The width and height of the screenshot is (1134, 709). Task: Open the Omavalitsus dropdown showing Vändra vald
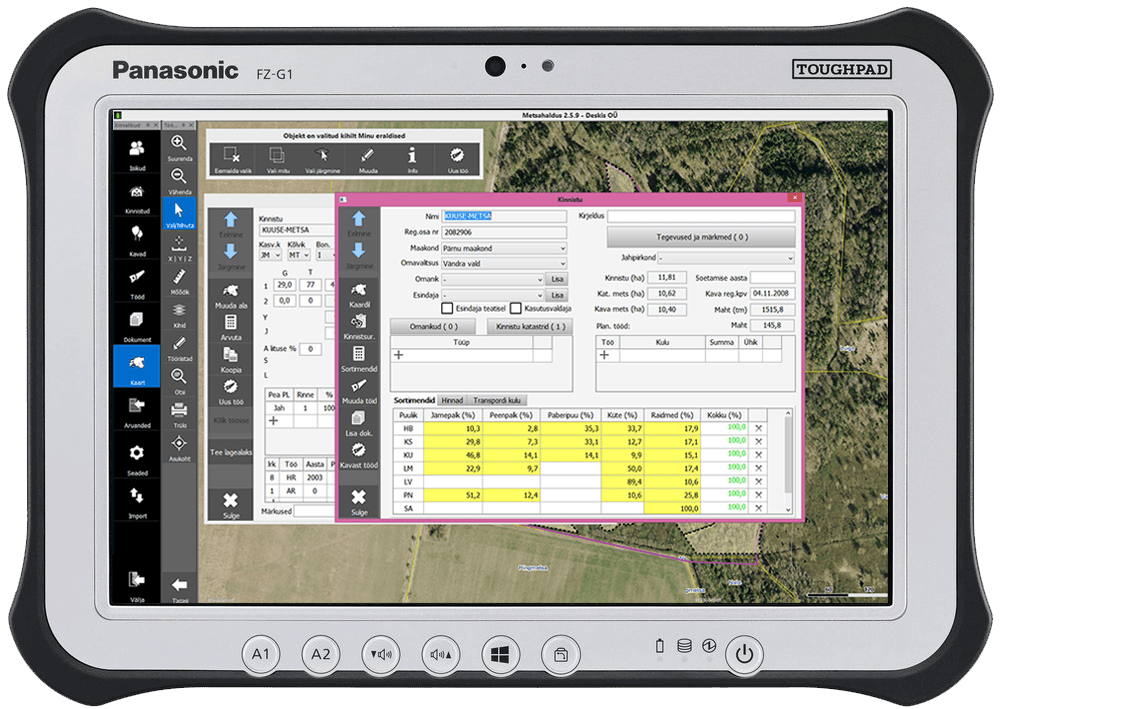(x=504, y=264)
